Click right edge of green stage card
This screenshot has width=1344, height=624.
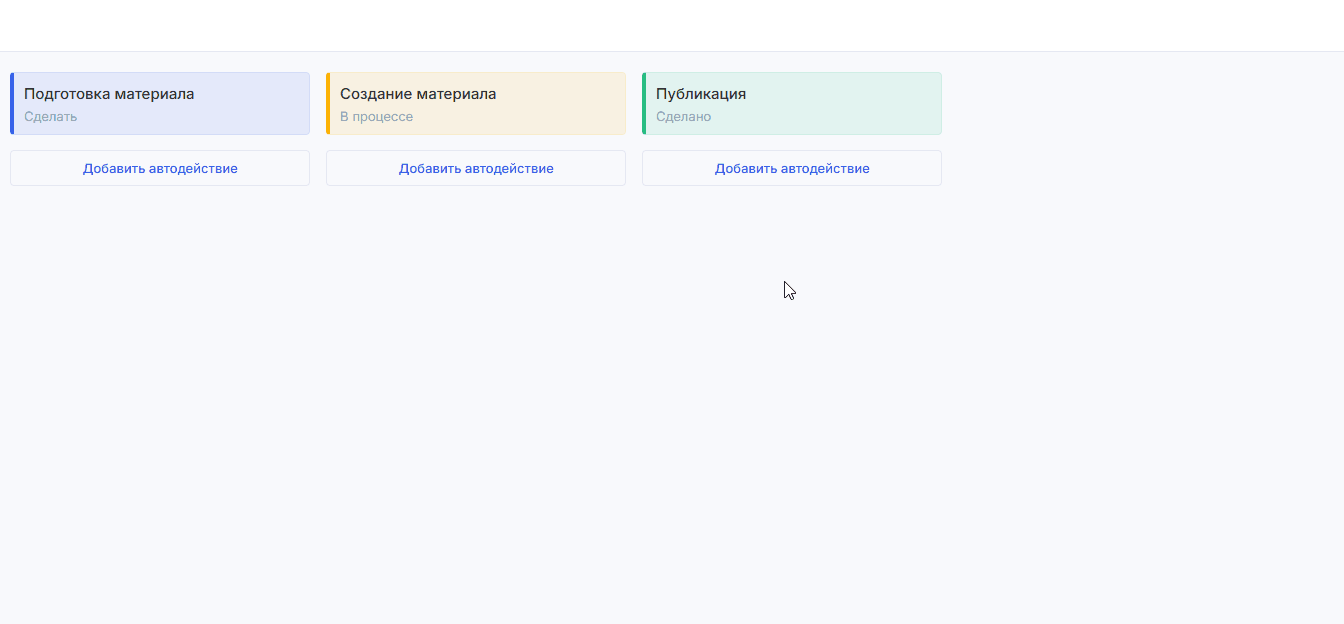point(937,103)
